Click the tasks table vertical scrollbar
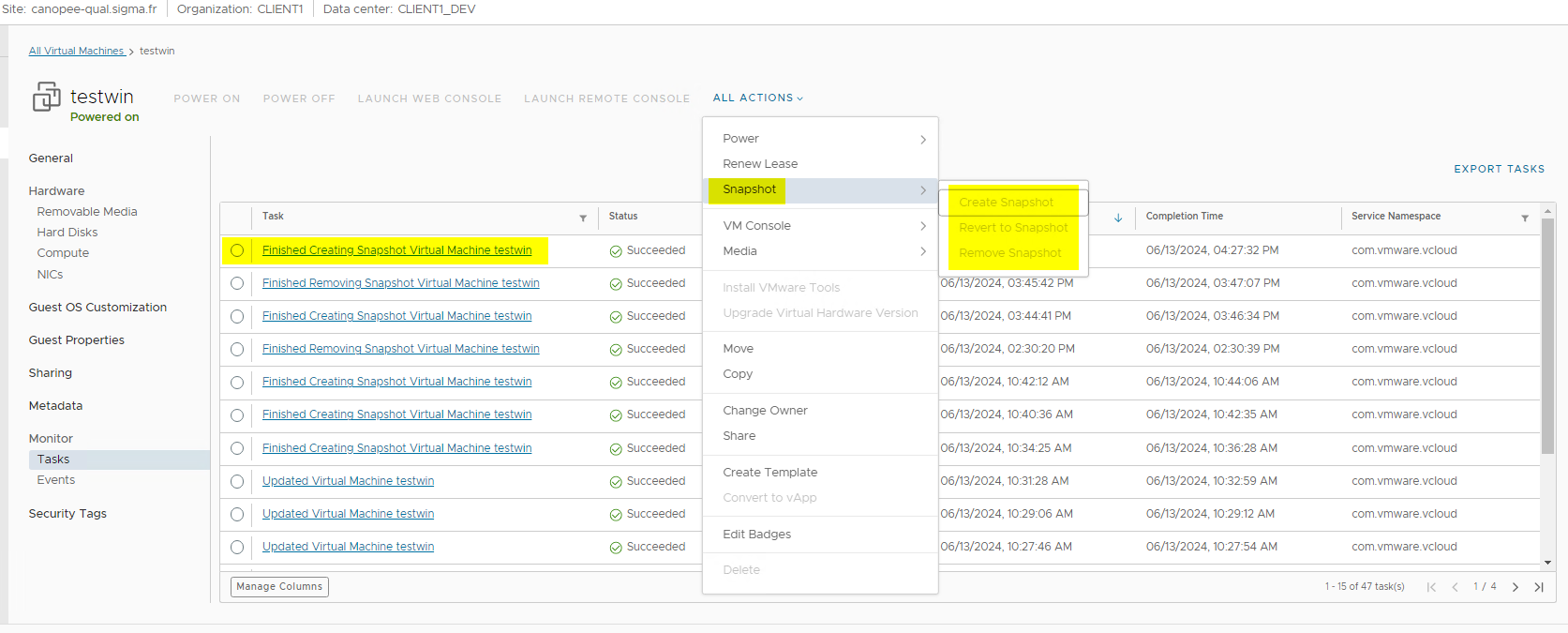This screenshot has height=633, width=1568. point(1547,336)
